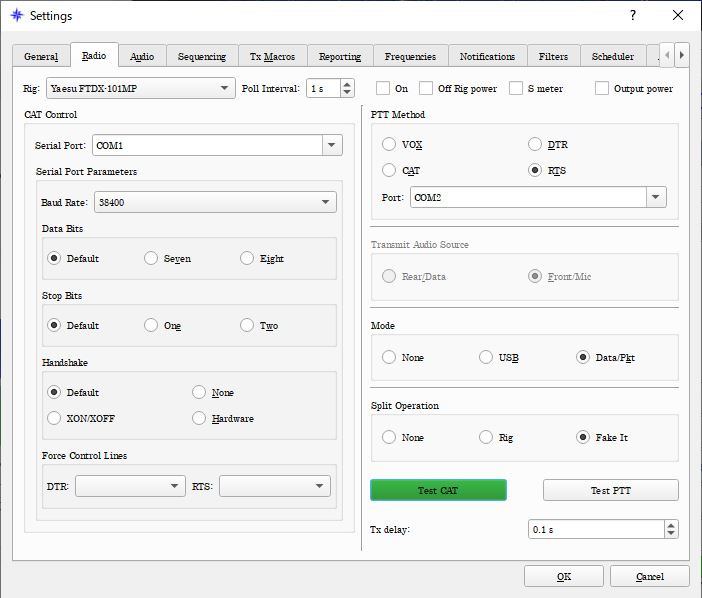Enable the S meter checkbox
The image size is (702, 598).
tap(516, 88)
